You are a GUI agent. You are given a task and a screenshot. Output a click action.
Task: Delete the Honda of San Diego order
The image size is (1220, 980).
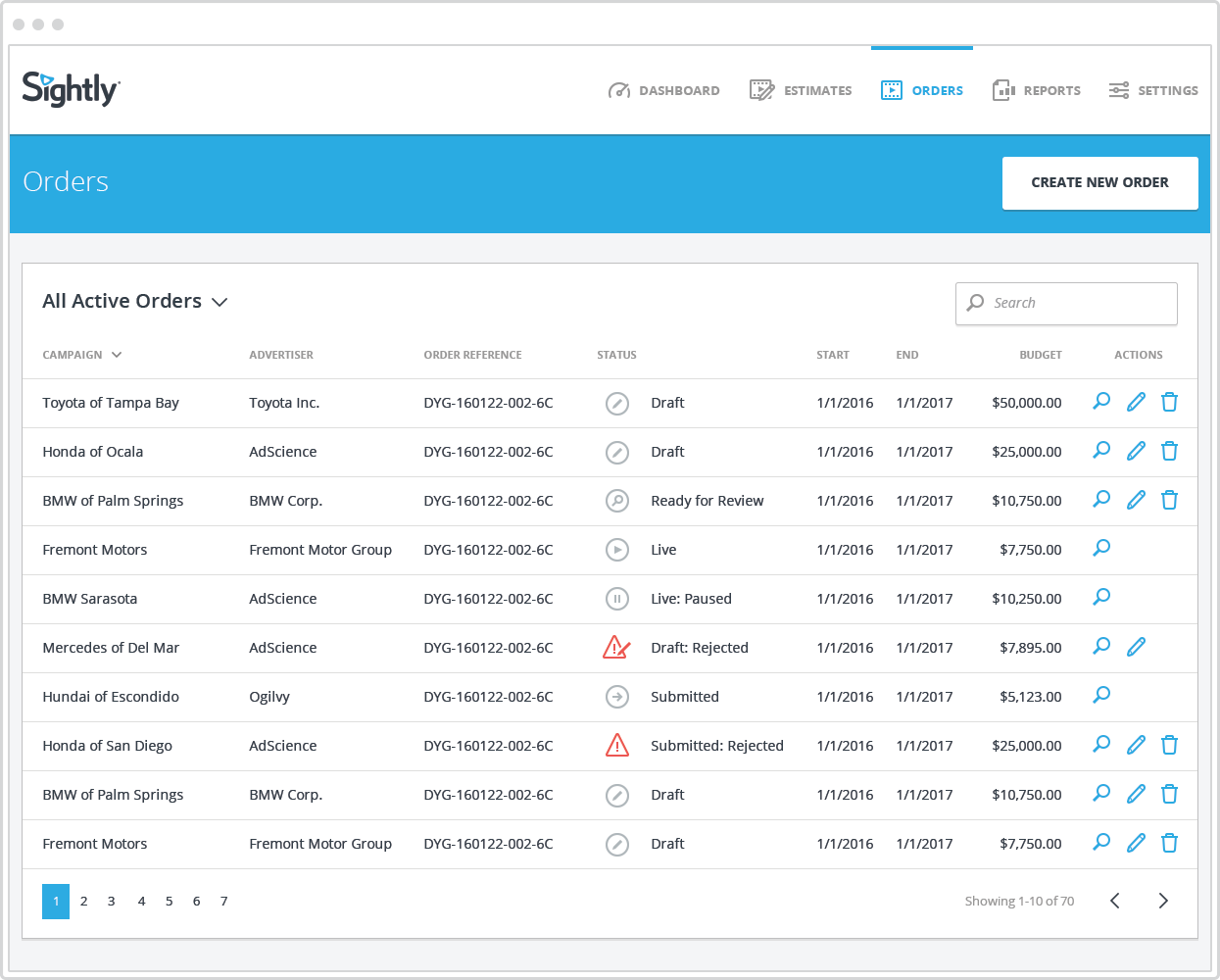[x=1169, y=745]
